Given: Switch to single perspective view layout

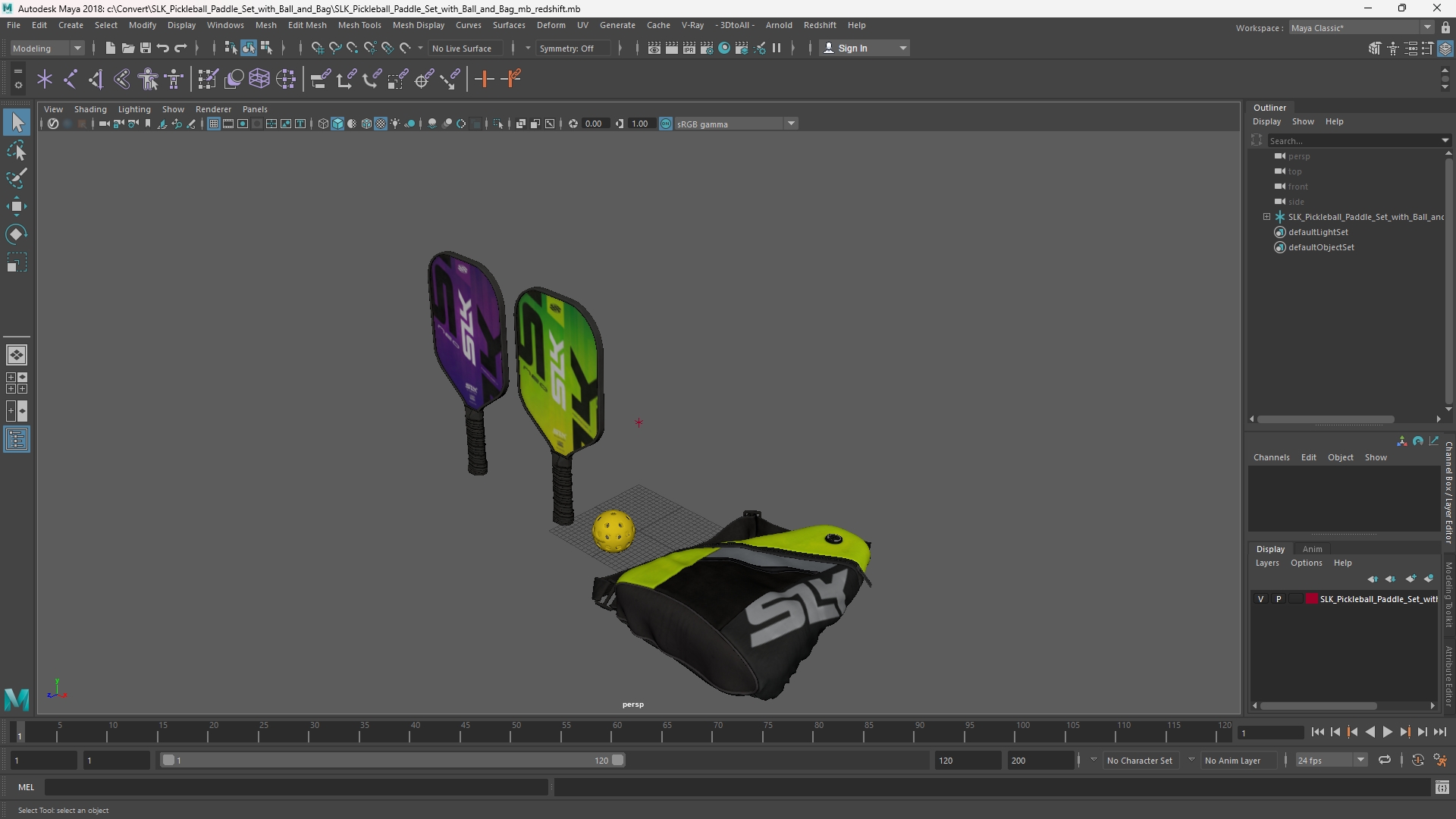Looking at the screenshot, I should click(17, 354).
